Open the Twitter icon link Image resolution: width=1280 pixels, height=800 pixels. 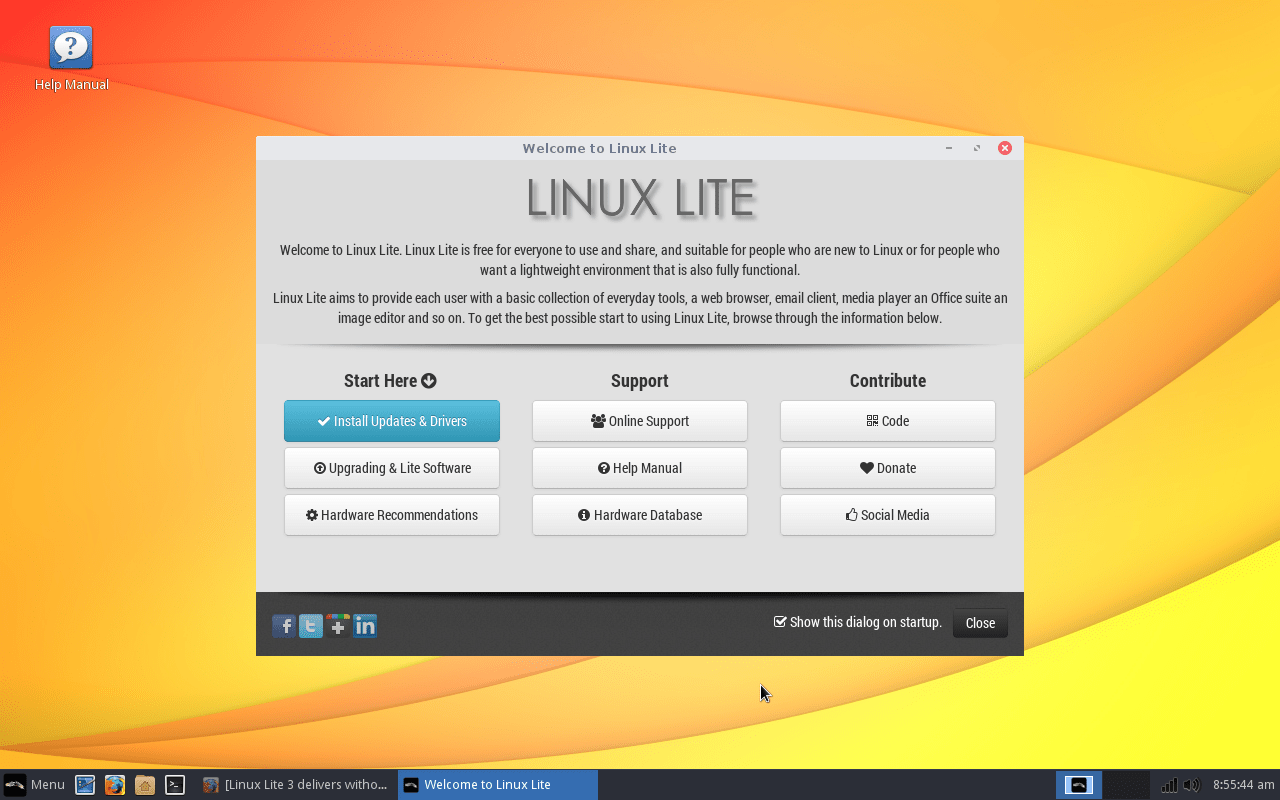click(x=311, y=626)
